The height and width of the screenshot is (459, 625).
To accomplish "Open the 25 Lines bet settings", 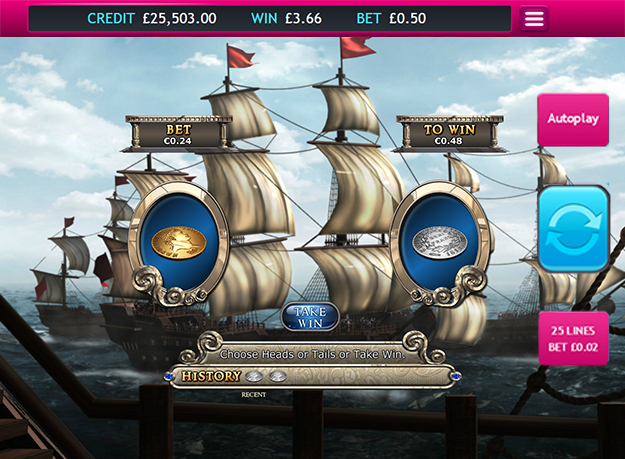I will coord(573,338).
